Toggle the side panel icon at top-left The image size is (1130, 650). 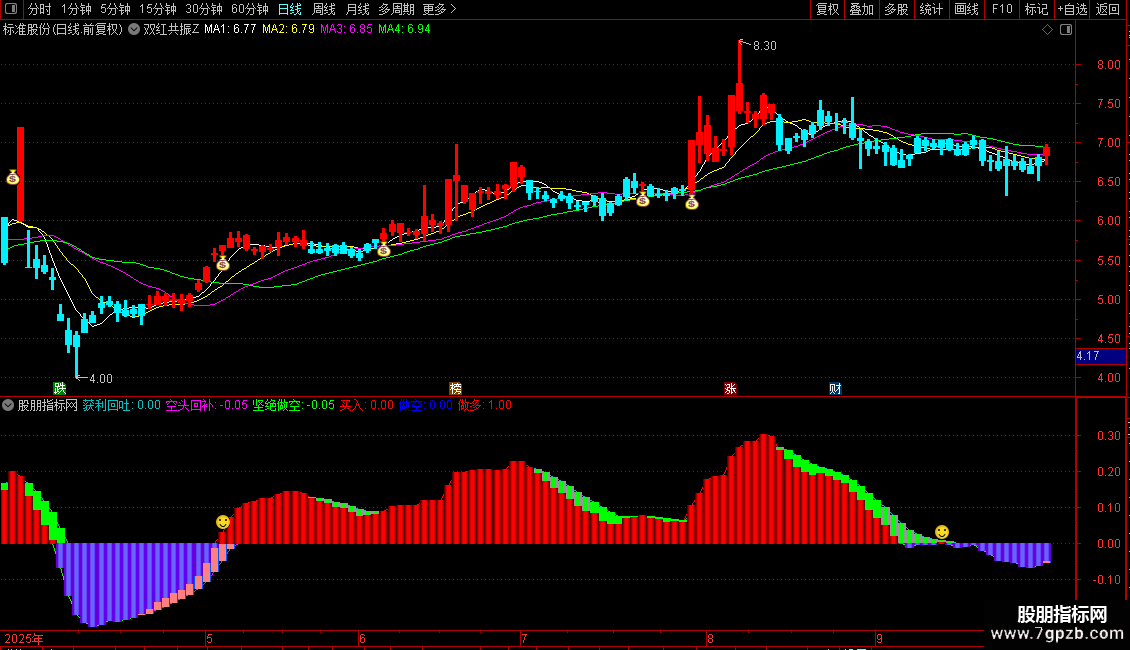point(11,9)
